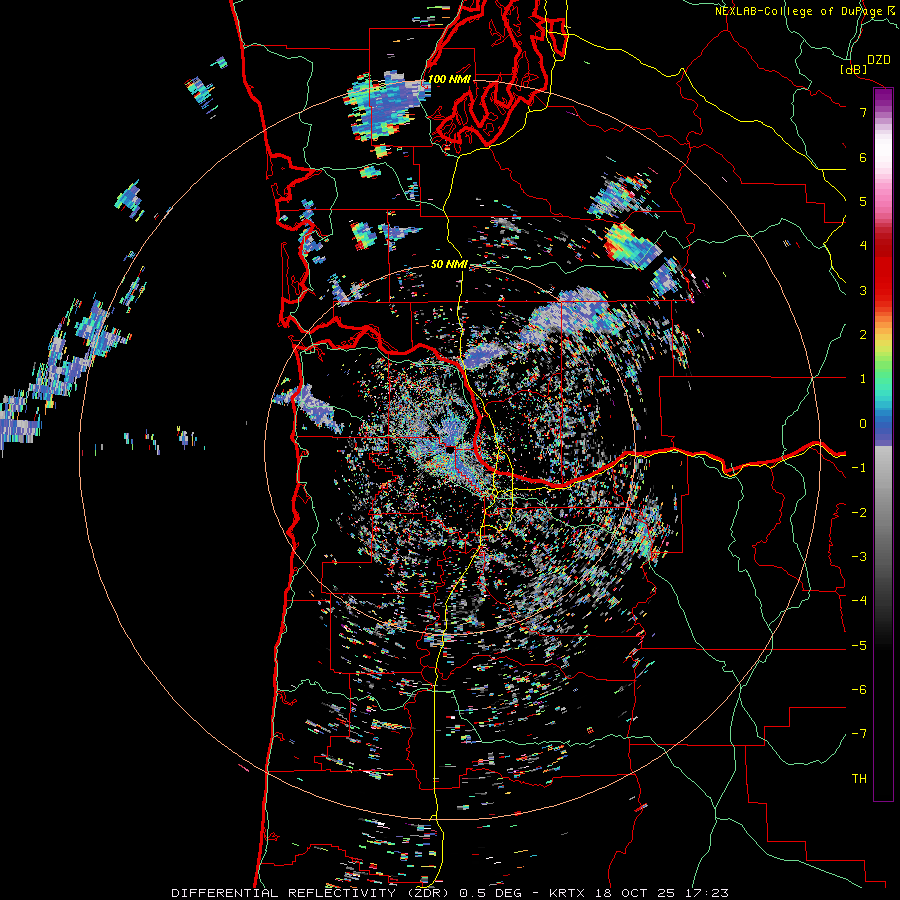This screenshot has width=900, height=900.
Task: Click the -2 tick on color scale
Action: click(x=859, y=513)
